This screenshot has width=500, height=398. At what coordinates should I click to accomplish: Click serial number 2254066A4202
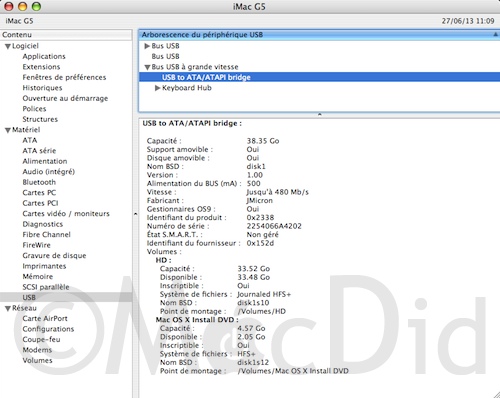tap(274, 226)
